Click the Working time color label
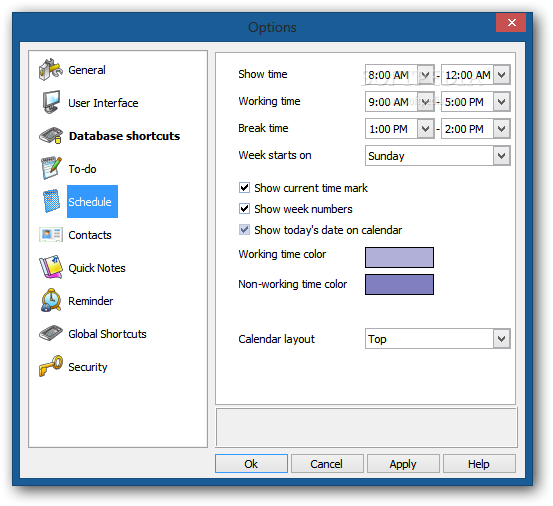Image resolution: width=553 pixels, height=506 pixels. point(282,254)
